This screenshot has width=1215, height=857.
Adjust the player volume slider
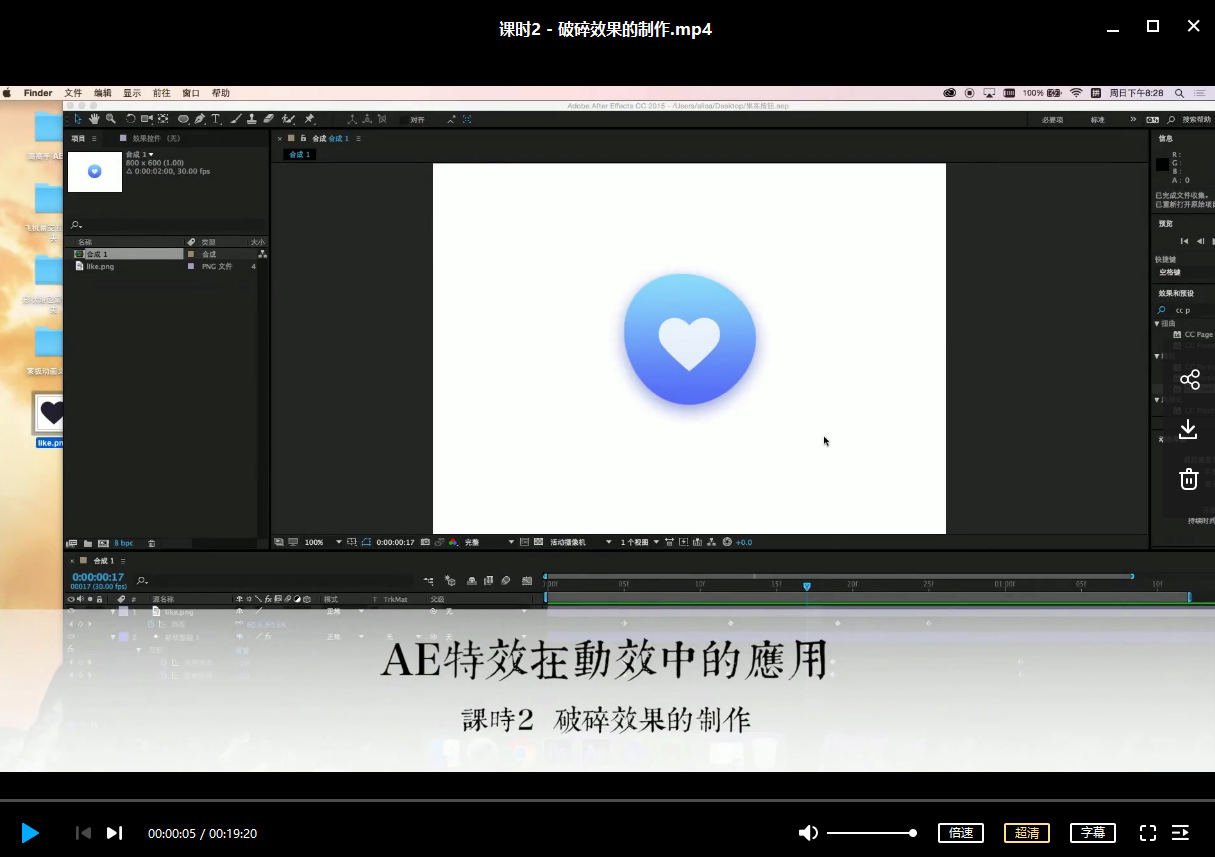pyautogui.click(x=870, y=832)
